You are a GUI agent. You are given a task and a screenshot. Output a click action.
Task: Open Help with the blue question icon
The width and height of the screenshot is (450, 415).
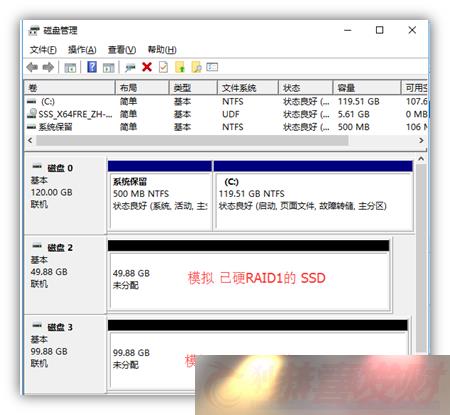pyautogui.click(x=92, y=67)
